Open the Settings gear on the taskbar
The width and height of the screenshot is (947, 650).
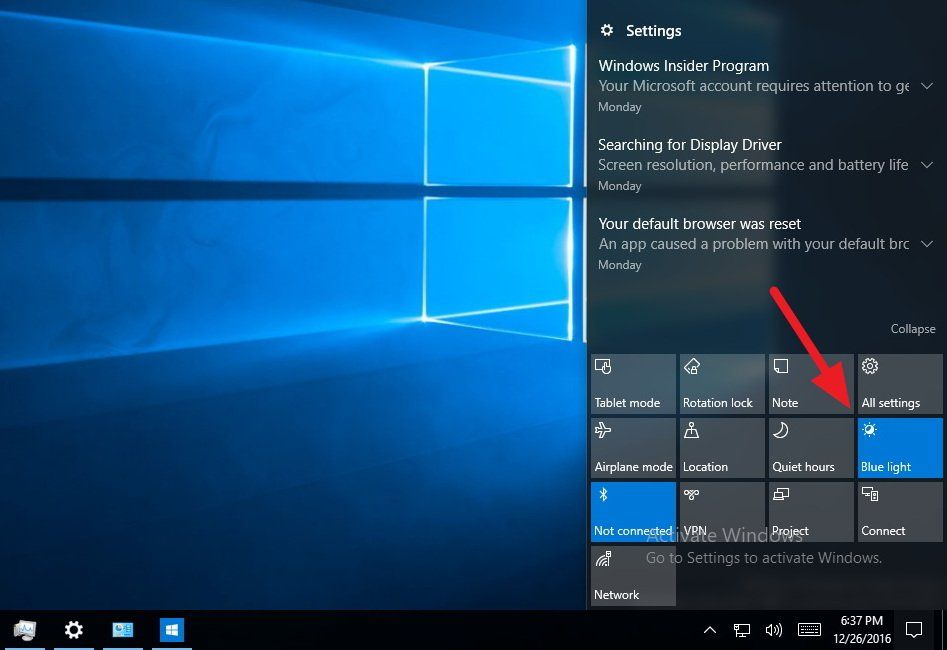[74, 630]
